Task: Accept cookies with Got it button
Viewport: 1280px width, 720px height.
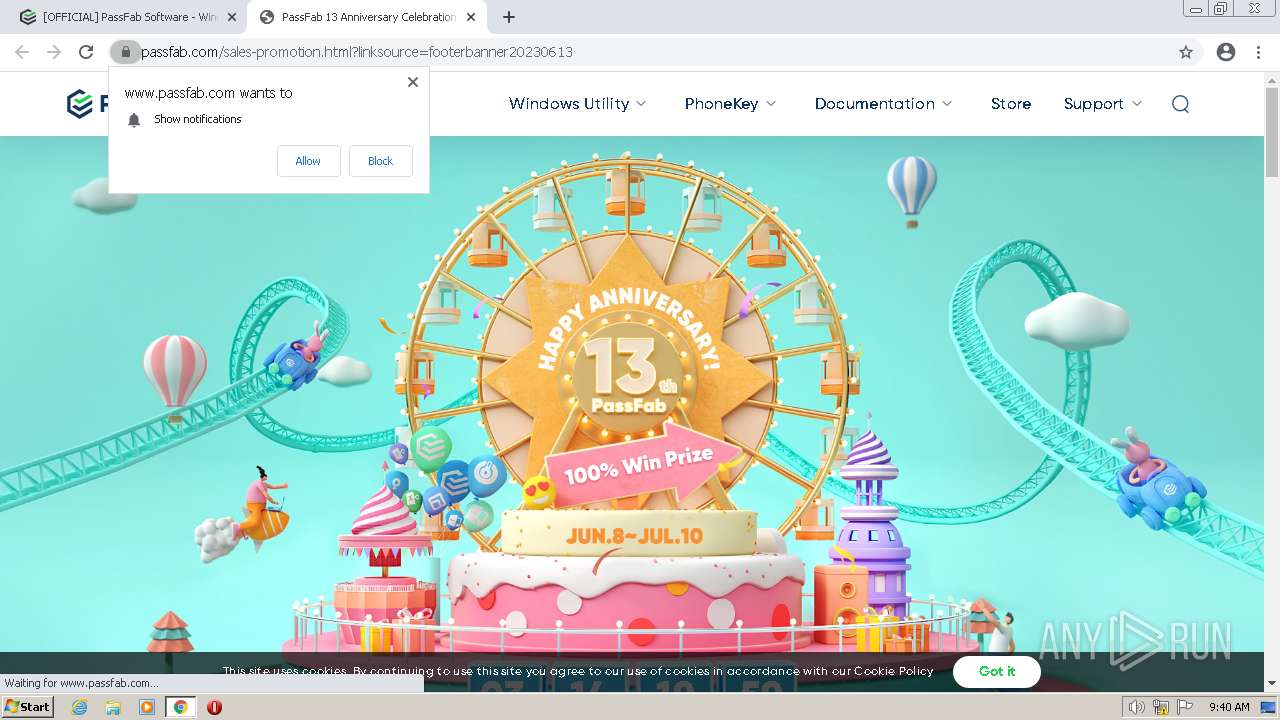Action: click(997, 672)
